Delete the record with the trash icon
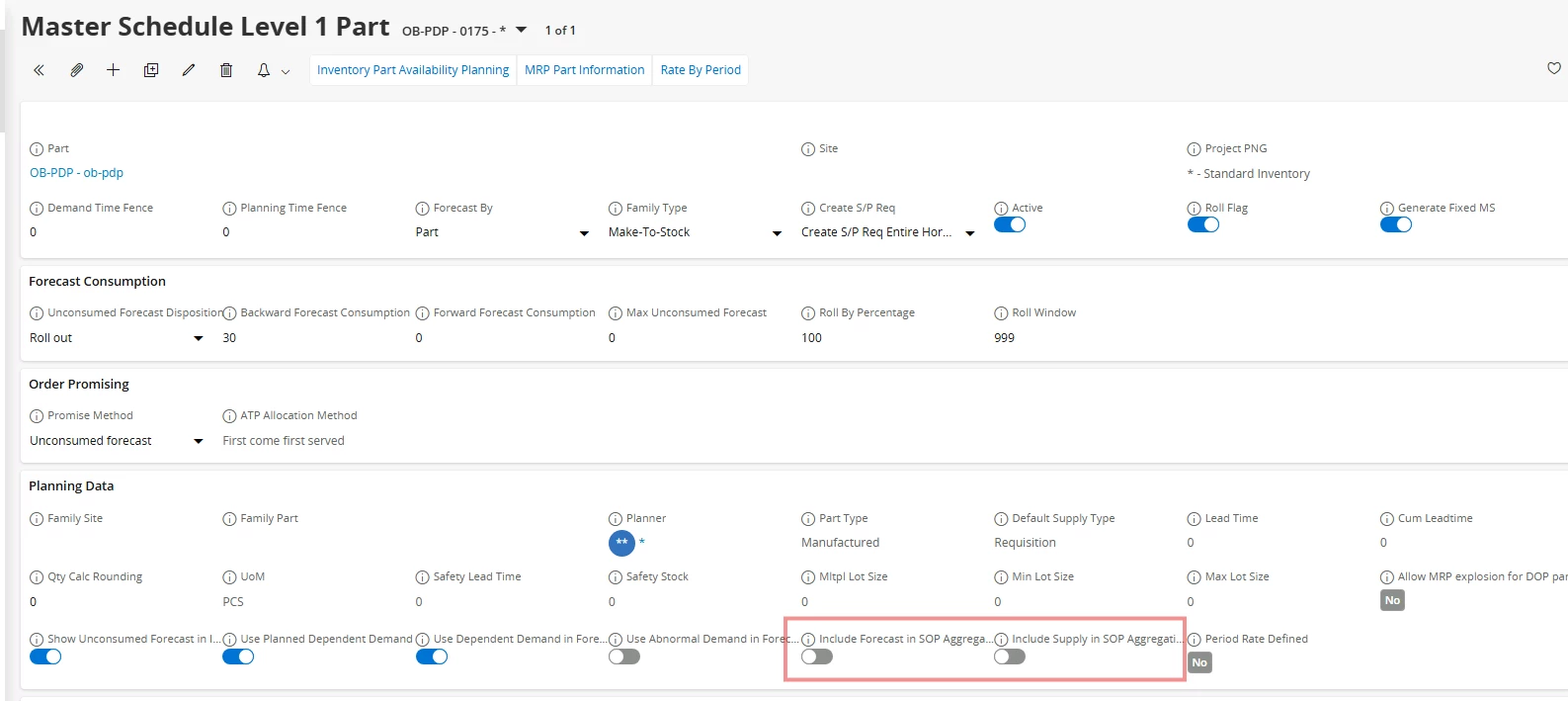The height and width of the screenshot is (701, 1568). (226, 70)
